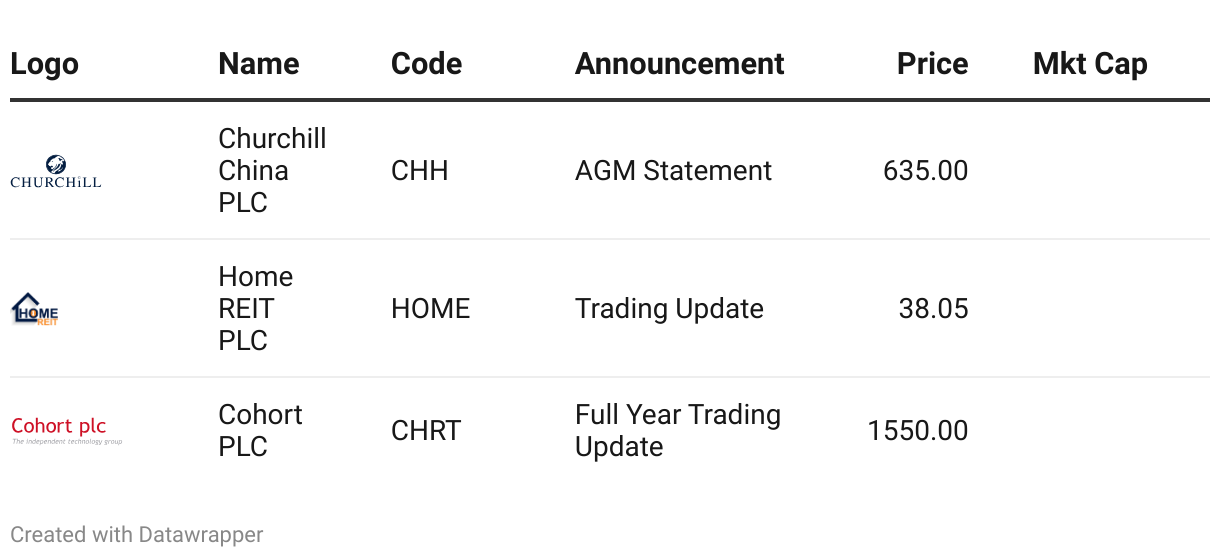Click the Churchill China logo
Image resolution: width=1220 pixels, height=558 pixels.
tap(56, 171)
